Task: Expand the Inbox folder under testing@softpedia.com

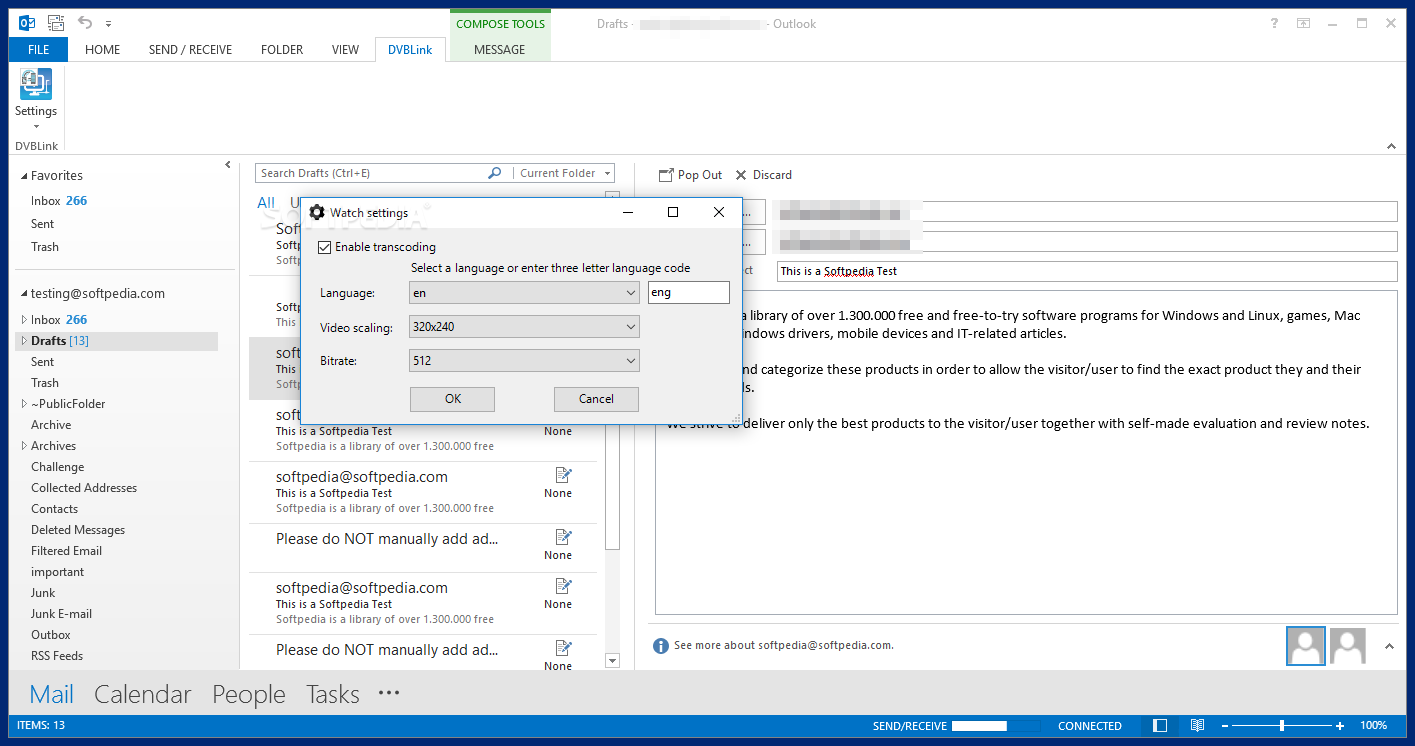Action: click(25, 320)
